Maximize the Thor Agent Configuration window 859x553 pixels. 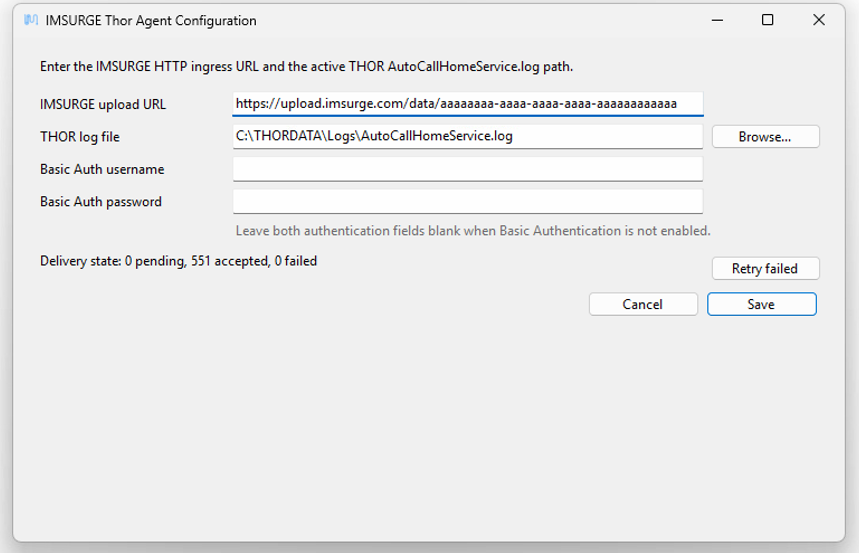768,20
